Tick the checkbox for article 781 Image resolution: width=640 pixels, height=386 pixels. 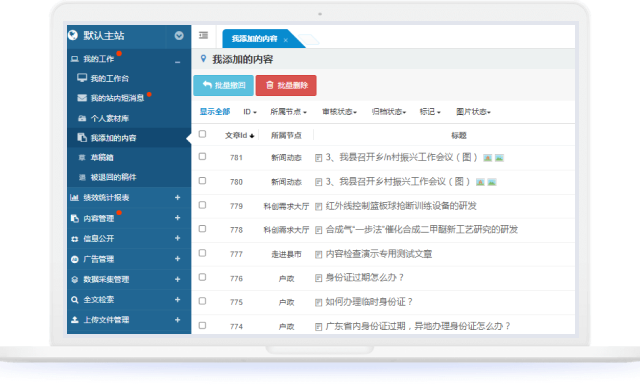pyautogui.click(x=202, y=157)
